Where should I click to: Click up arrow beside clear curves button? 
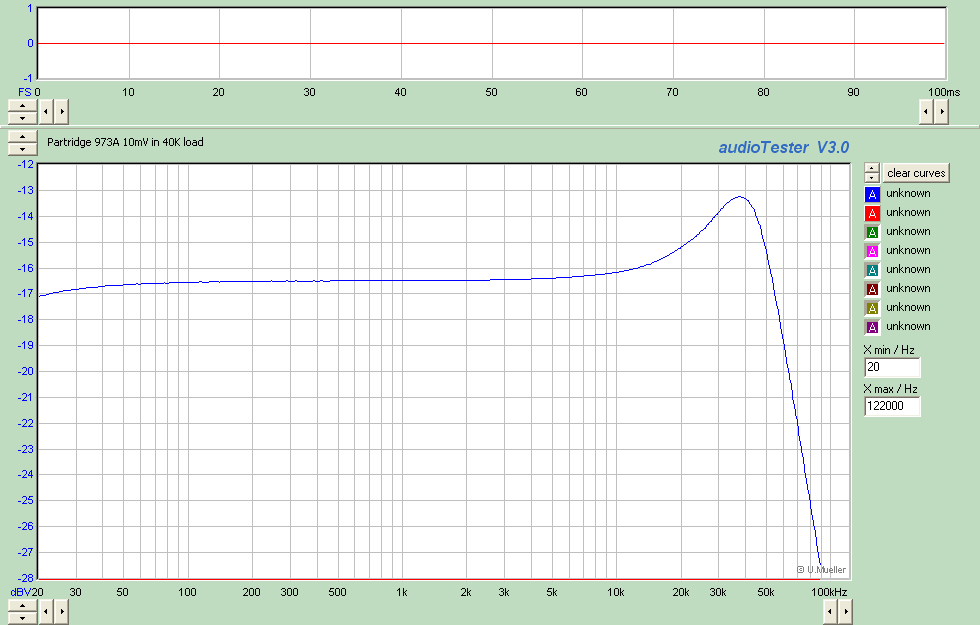pyautogui.click(x=872, y=168)
